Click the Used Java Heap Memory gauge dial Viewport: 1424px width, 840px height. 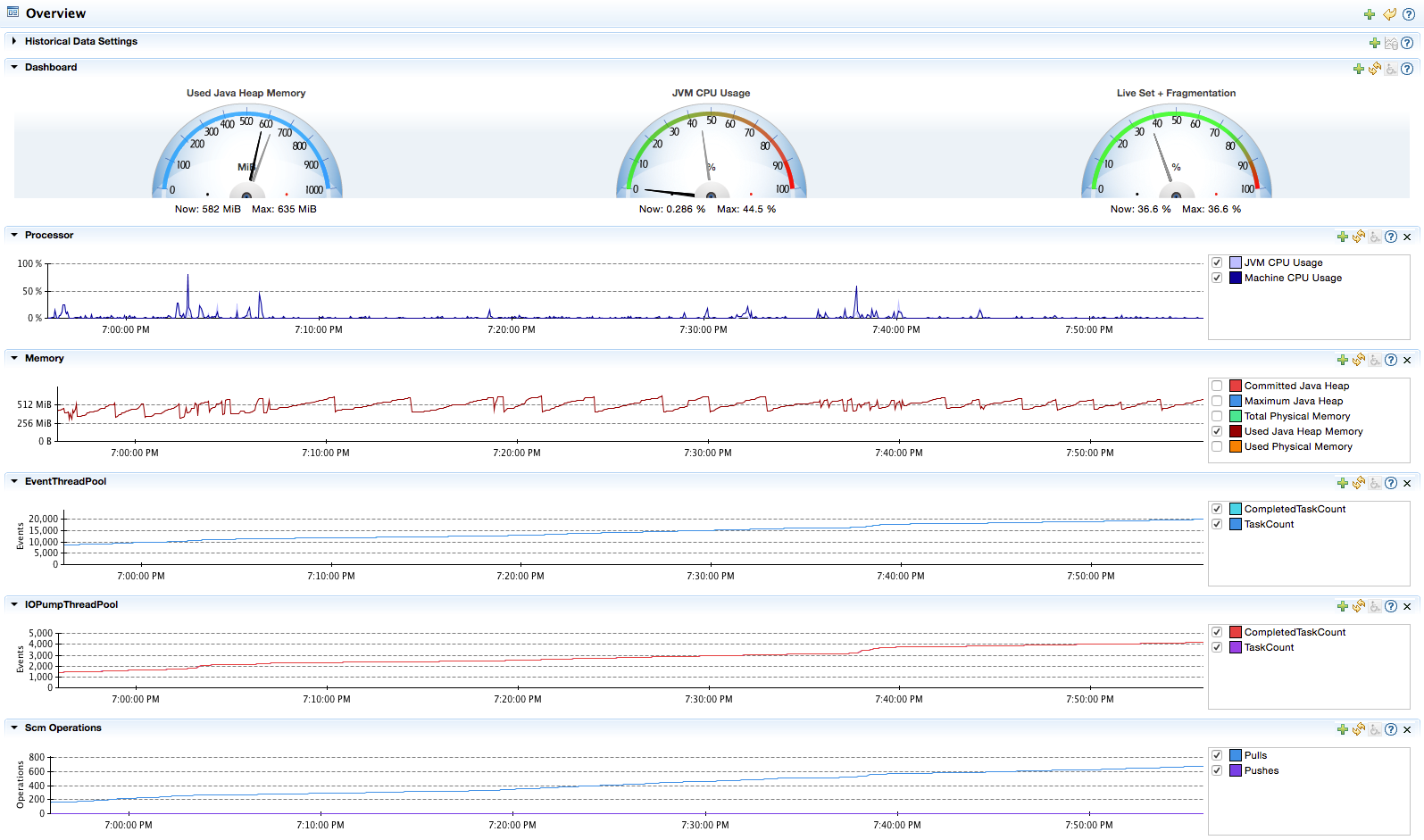pos(247,152)
